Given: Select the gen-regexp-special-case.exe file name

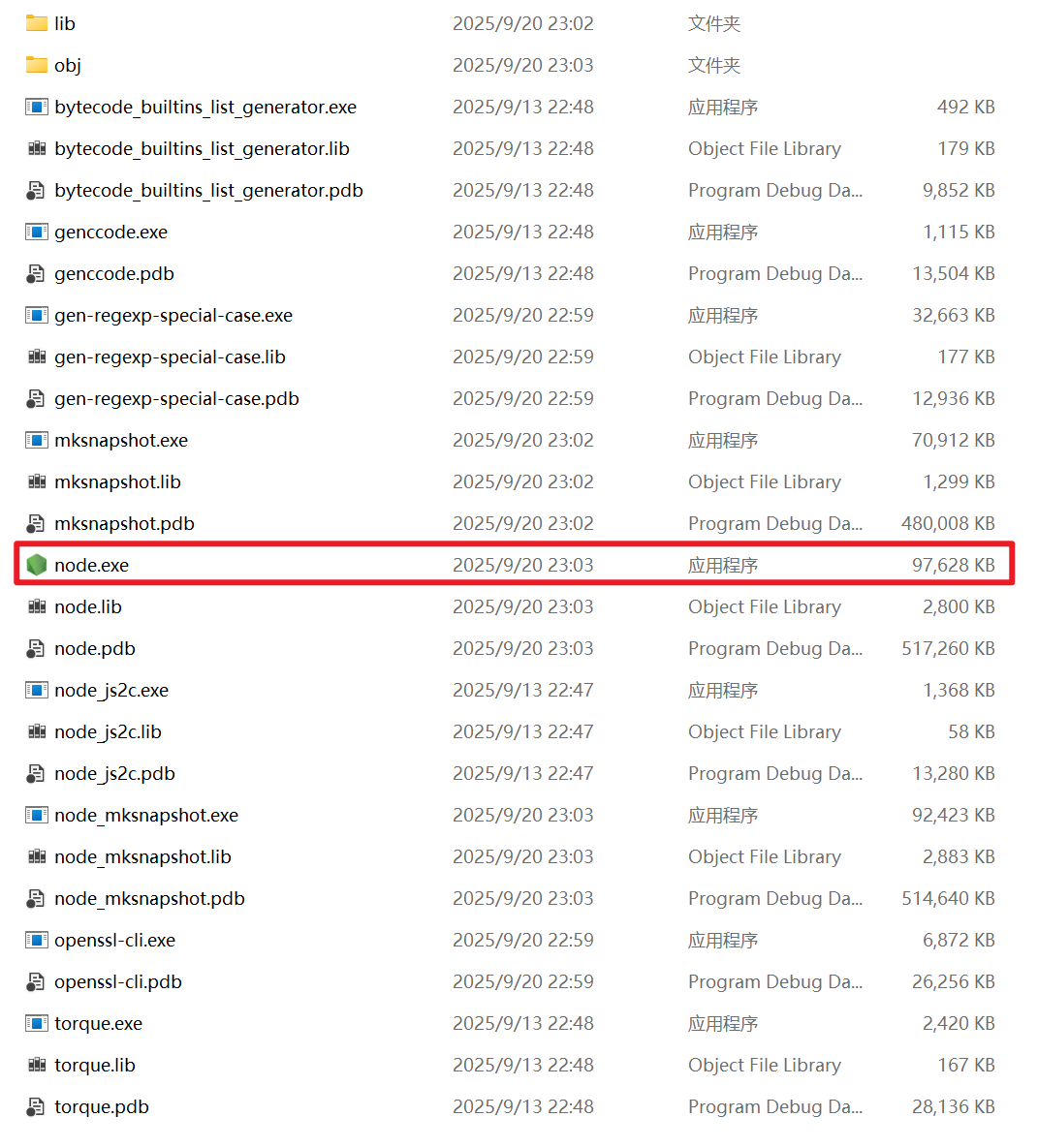Looking at the screenshot, I should [x=173, y=315].
